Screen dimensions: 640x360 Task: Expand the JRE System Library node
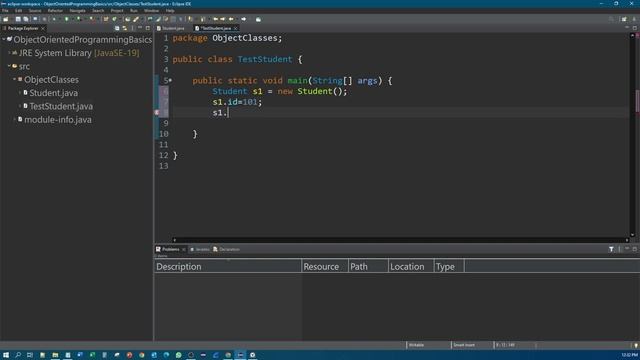[9, 53]
